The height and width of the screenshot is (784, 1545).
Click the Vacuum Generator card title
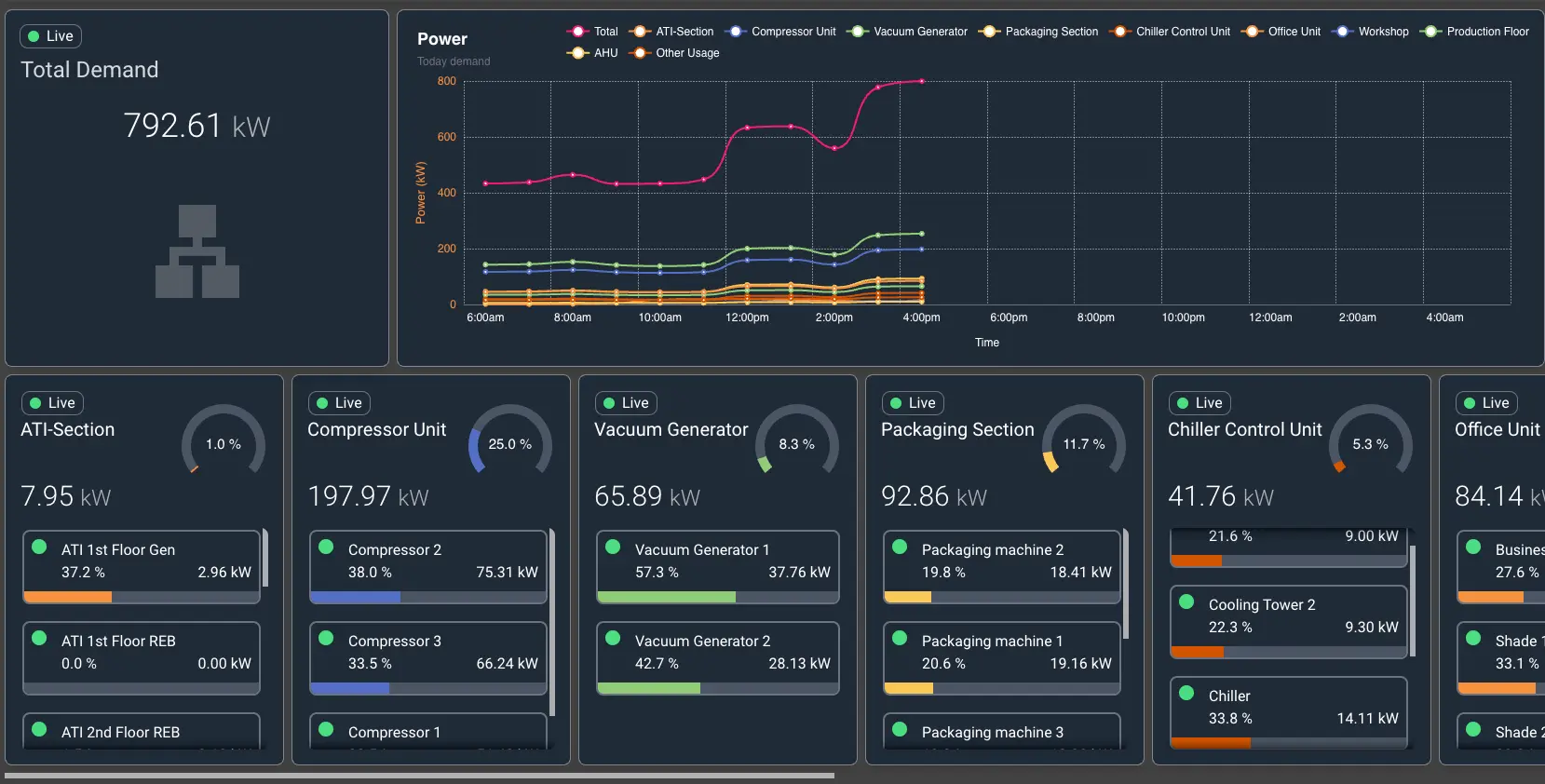[x=671, y=429]
